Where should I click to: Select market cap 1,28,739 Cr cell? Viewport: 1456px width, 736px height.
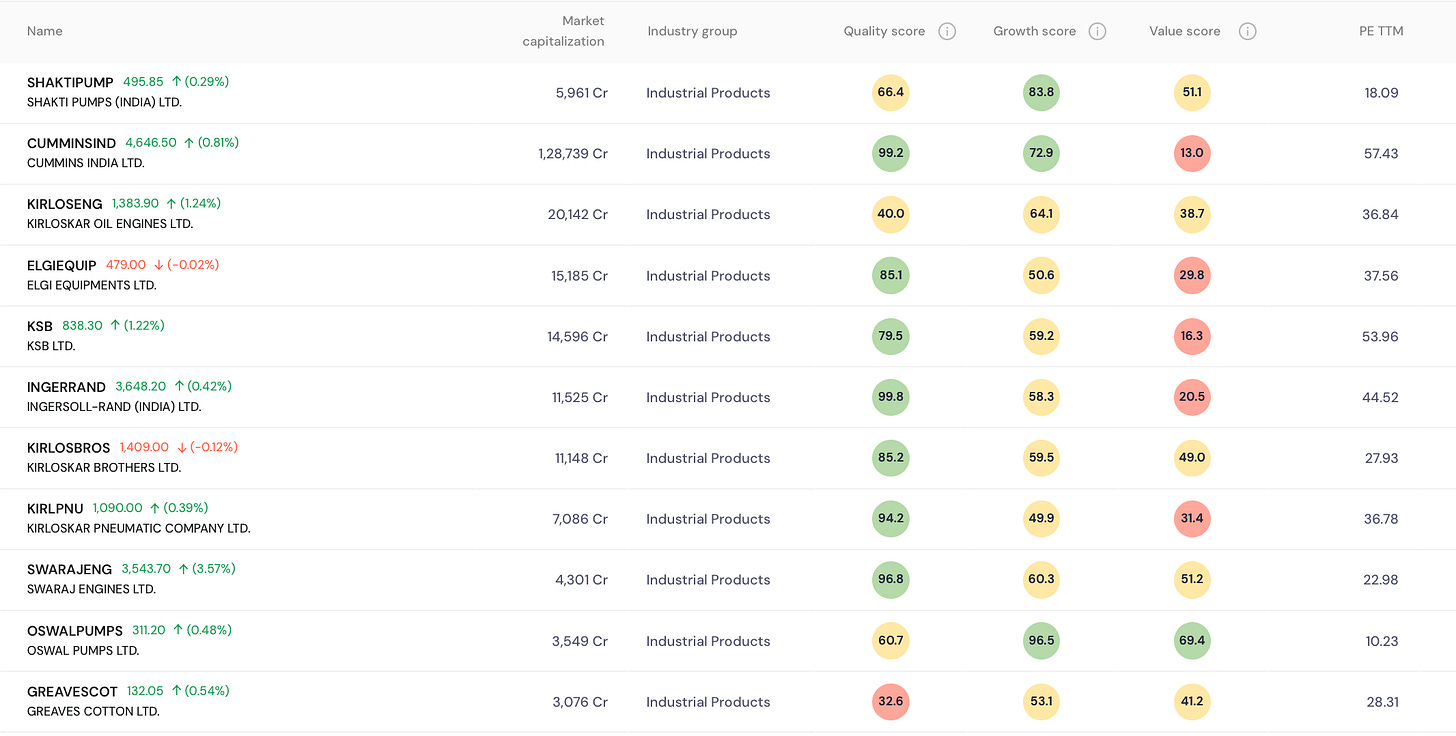coord(573,154)
